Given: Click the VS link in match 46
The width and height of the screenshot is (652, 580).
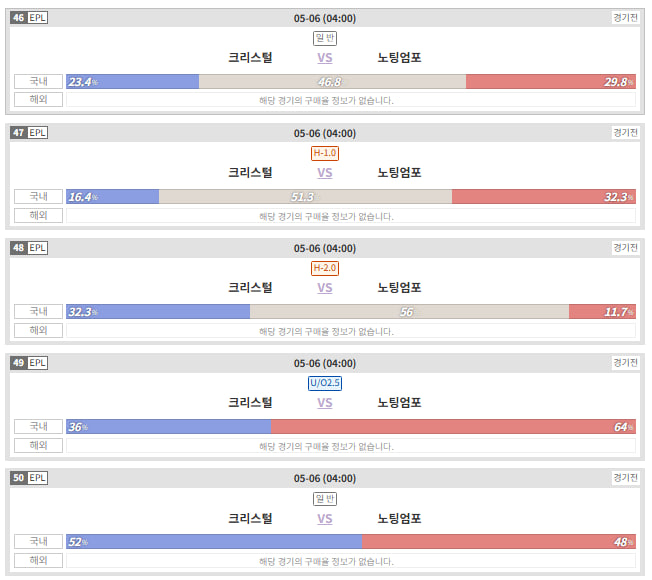Looking at the screenshot, I should tap(325, 58).
